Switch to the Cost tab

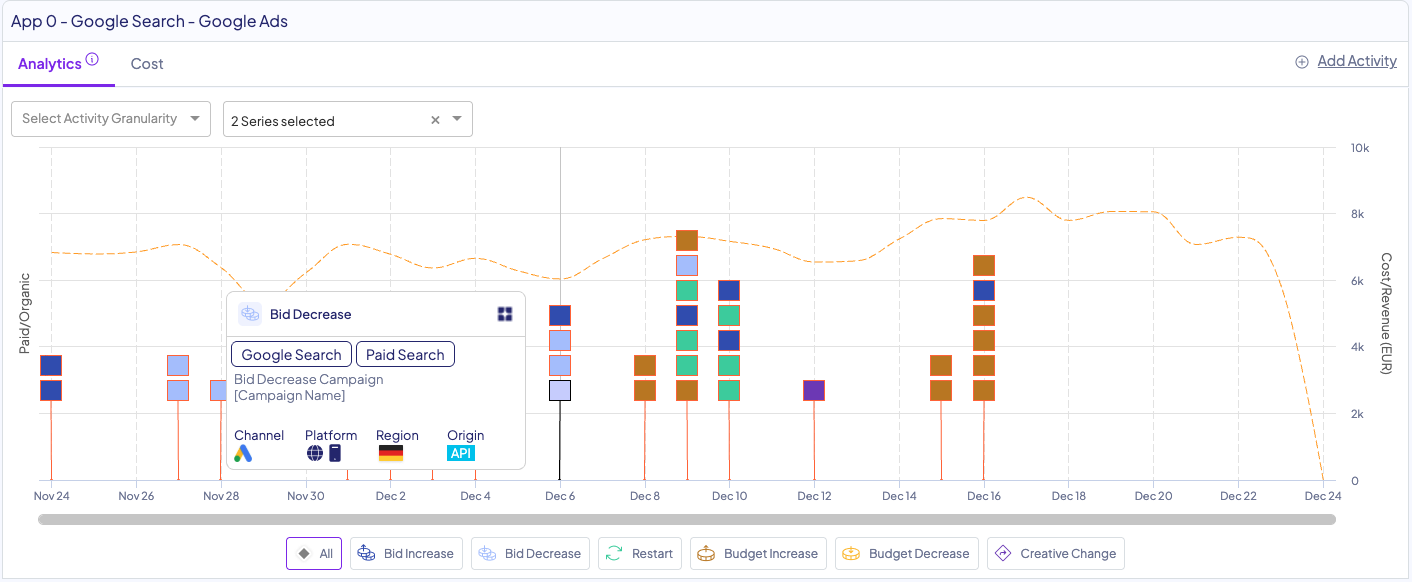point(147,64)
